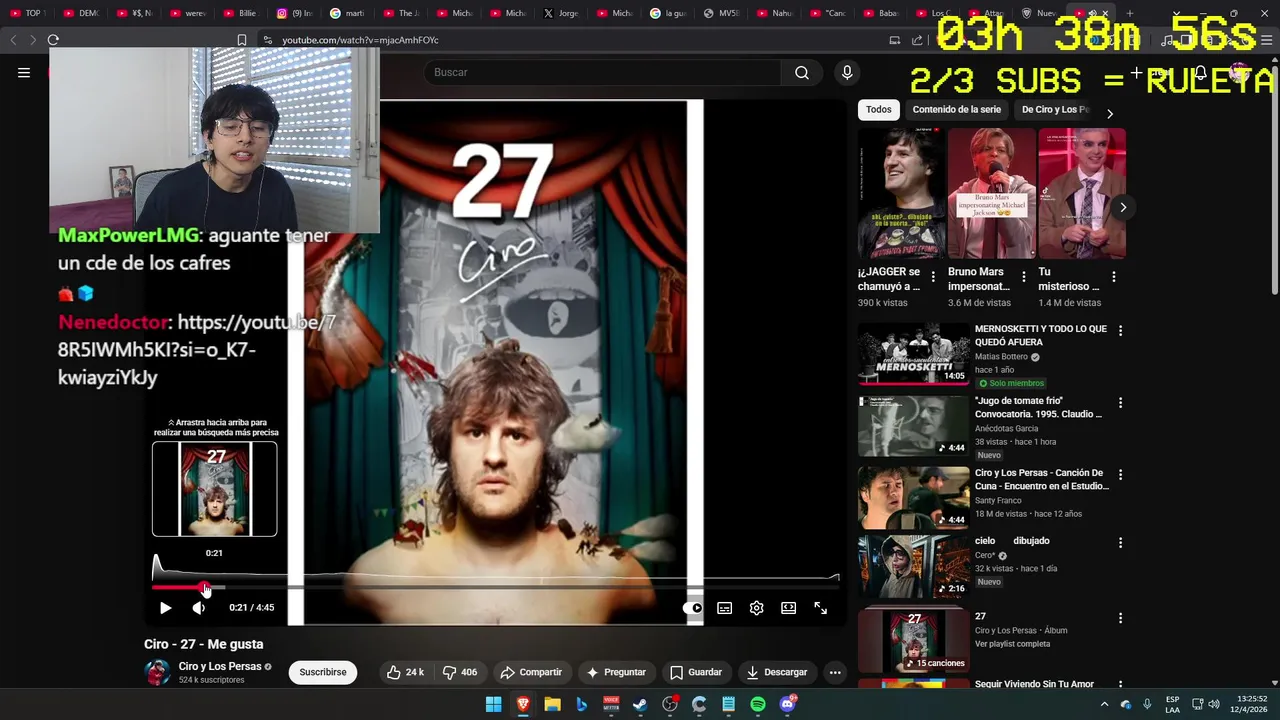
Task: Open options menu for MERNOSKETTI video
Action: click(1120, 330)
